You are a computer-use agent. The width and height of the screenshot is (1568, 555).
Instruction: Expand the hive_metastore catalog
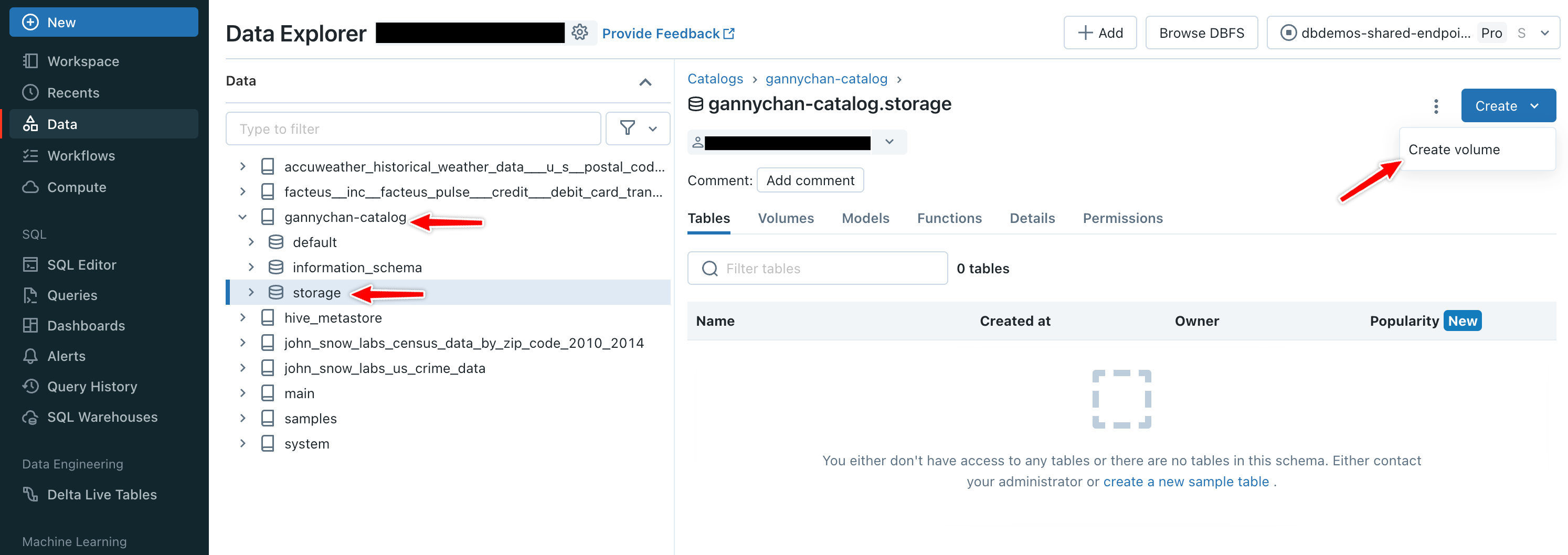(242, 318)
